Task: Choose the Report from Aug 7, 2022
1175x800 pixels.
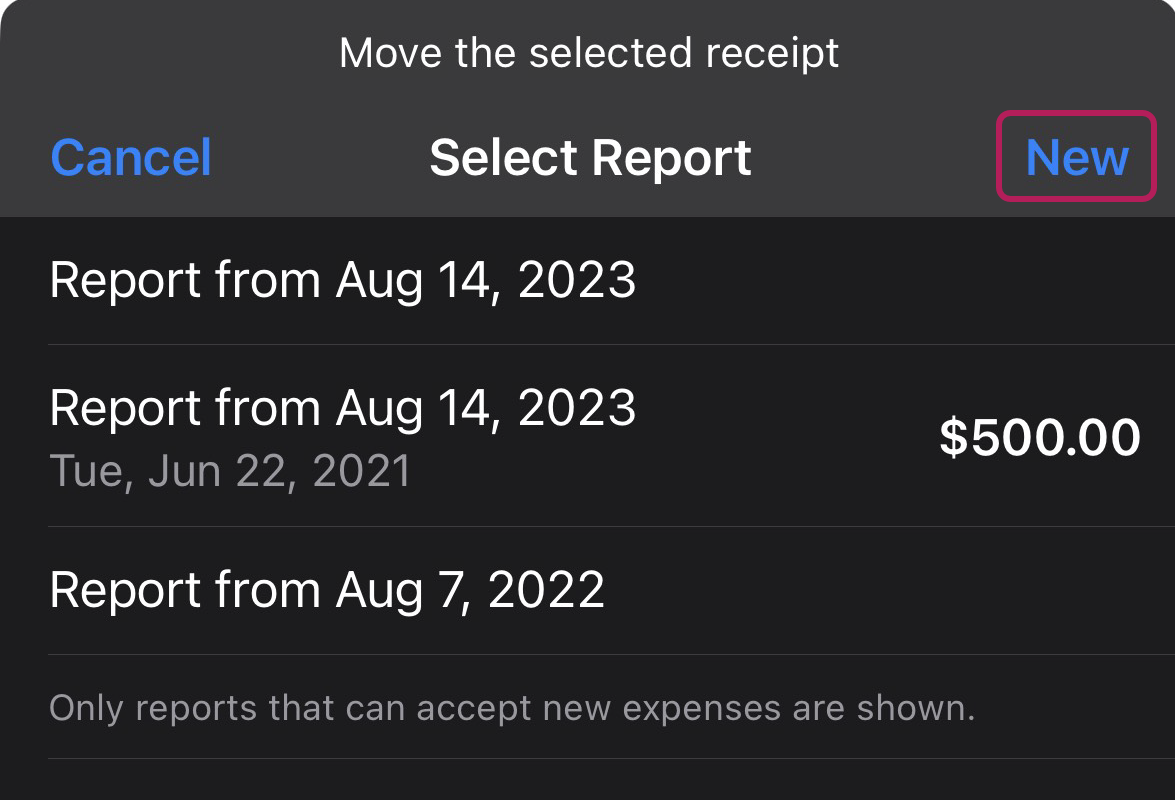Action: (x=588, y=591)
